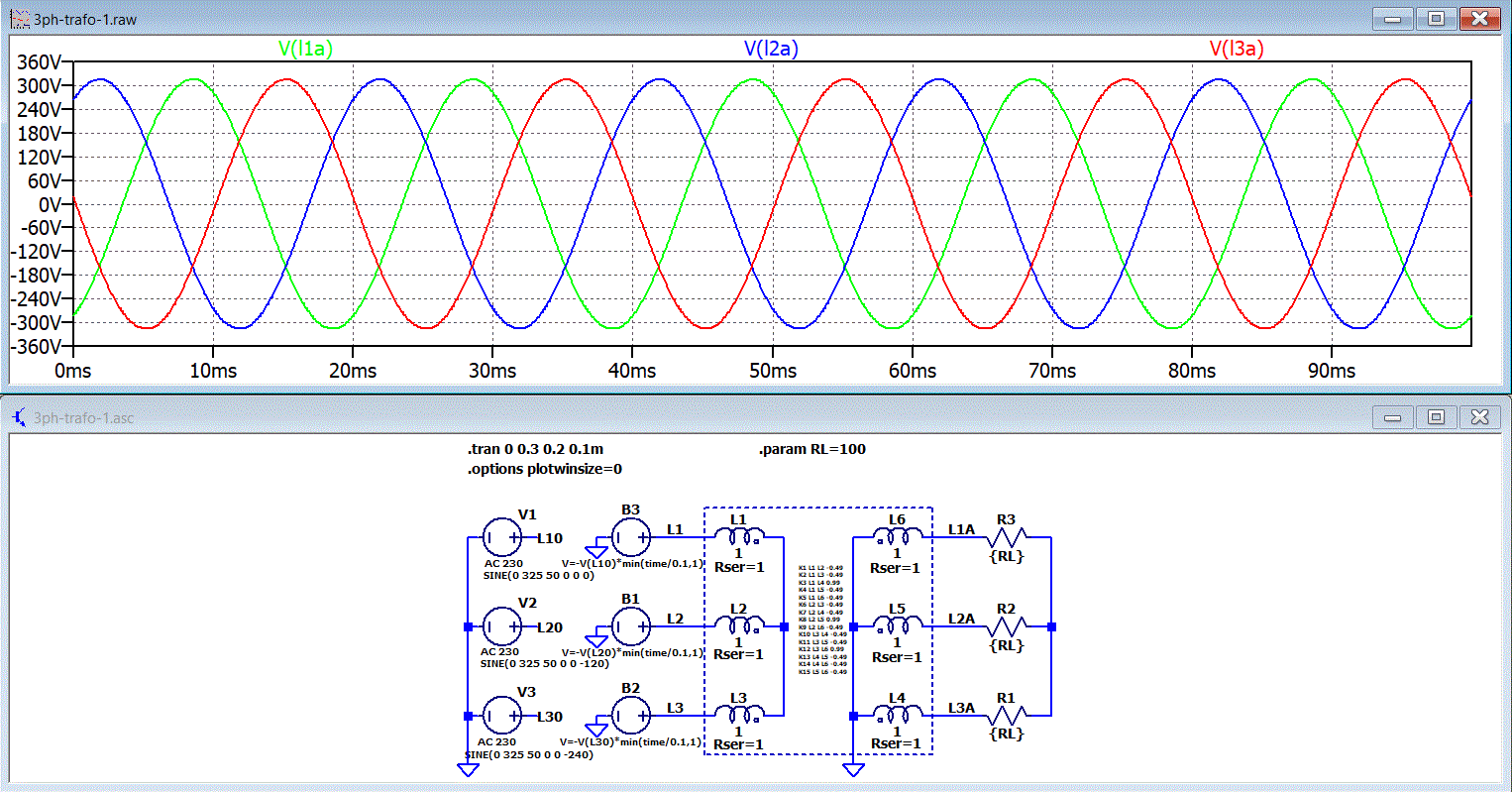Click the {RL} value under R1

[x=1007, y=735]
